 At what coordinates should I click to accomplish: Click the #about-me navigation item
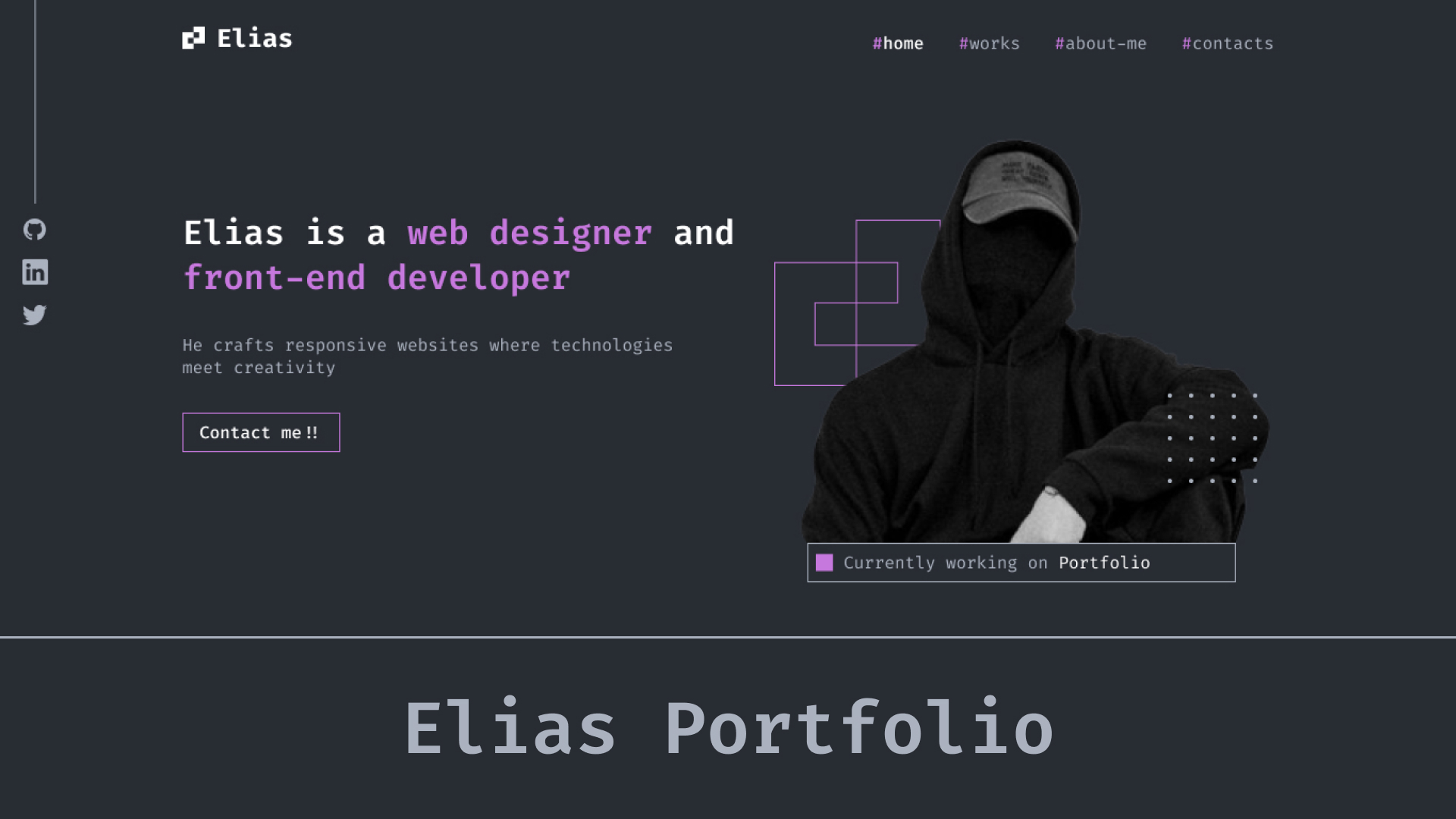[1100, 42]
